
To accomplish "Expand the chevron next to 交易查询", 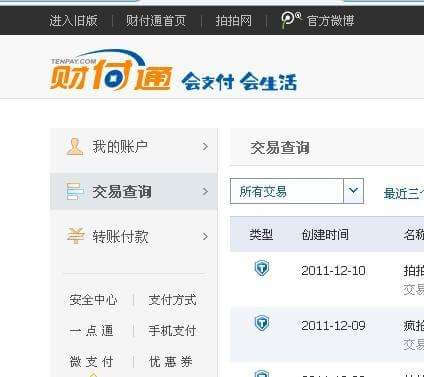I will (205, 191).
